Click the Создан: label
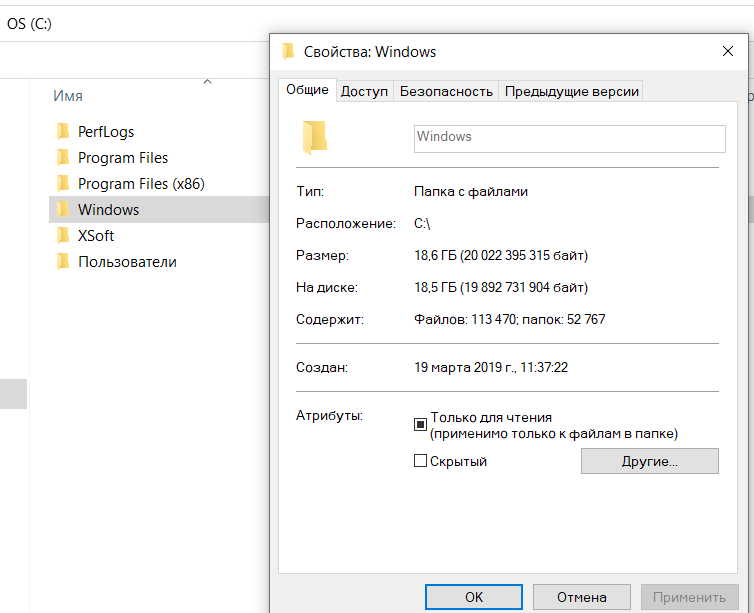This screenshot has height=613, width=754. 322,367
